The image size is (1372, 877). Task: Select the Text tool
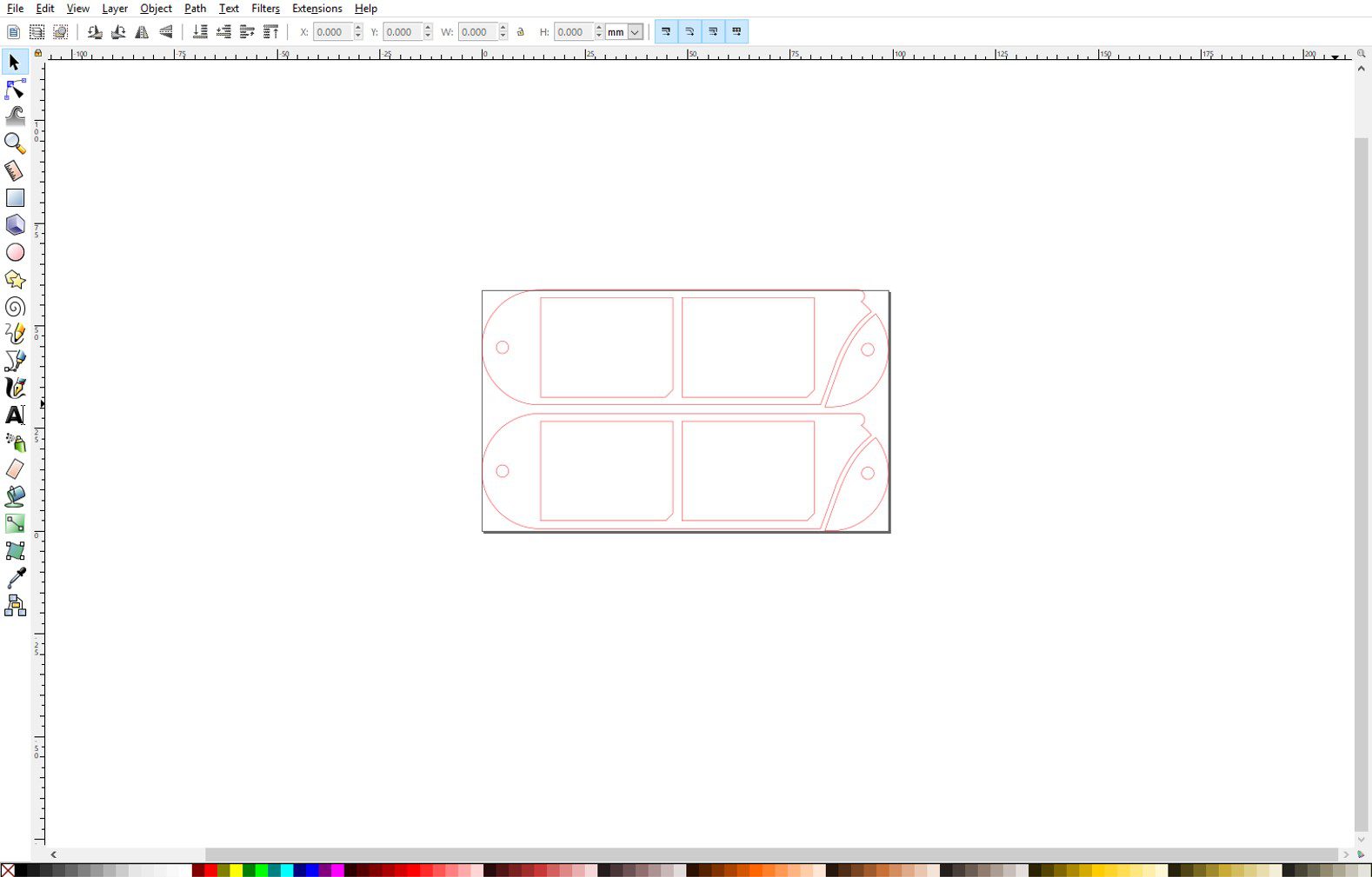click(15, 415)
